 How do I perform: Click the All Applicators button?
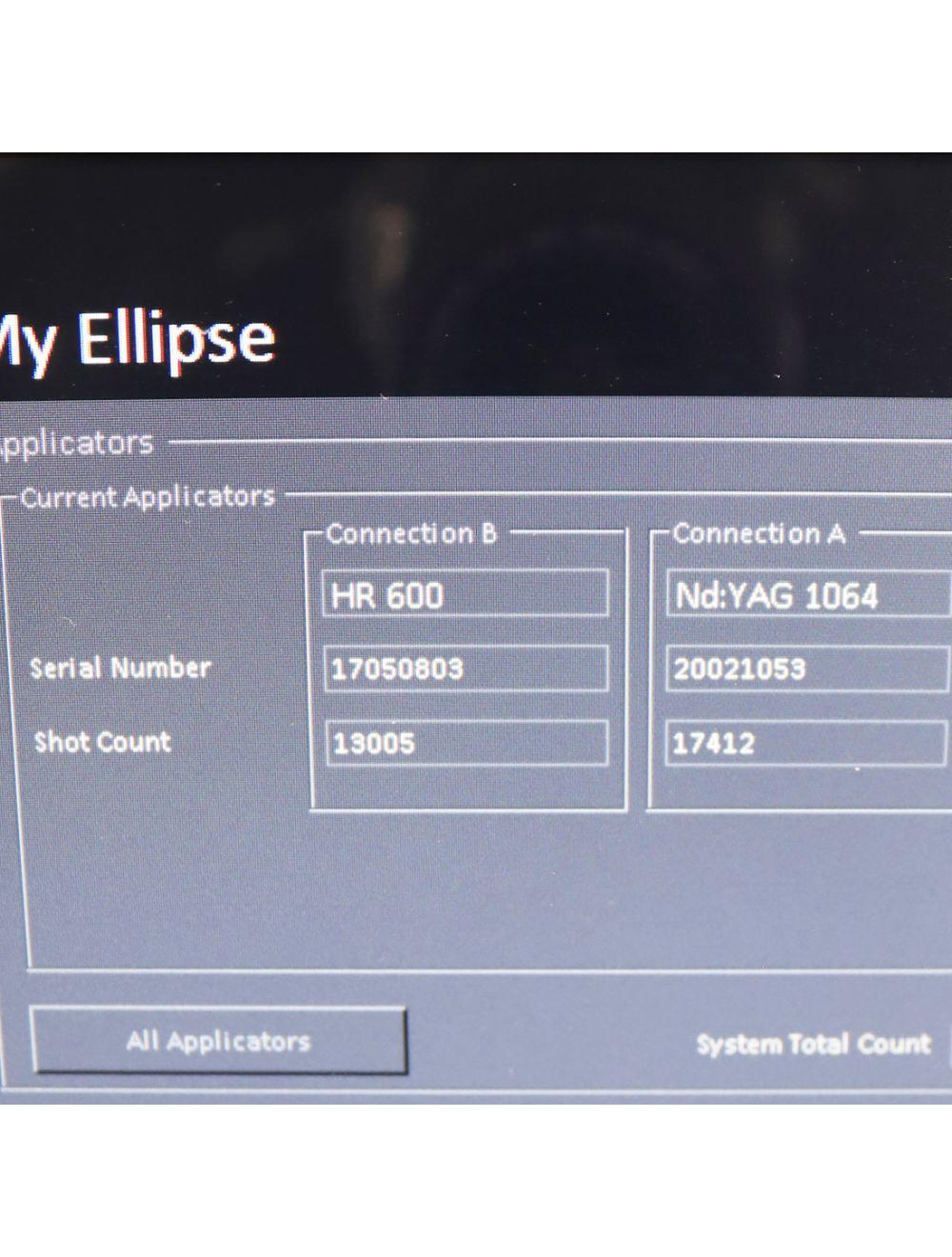(x=219, y=1041)
